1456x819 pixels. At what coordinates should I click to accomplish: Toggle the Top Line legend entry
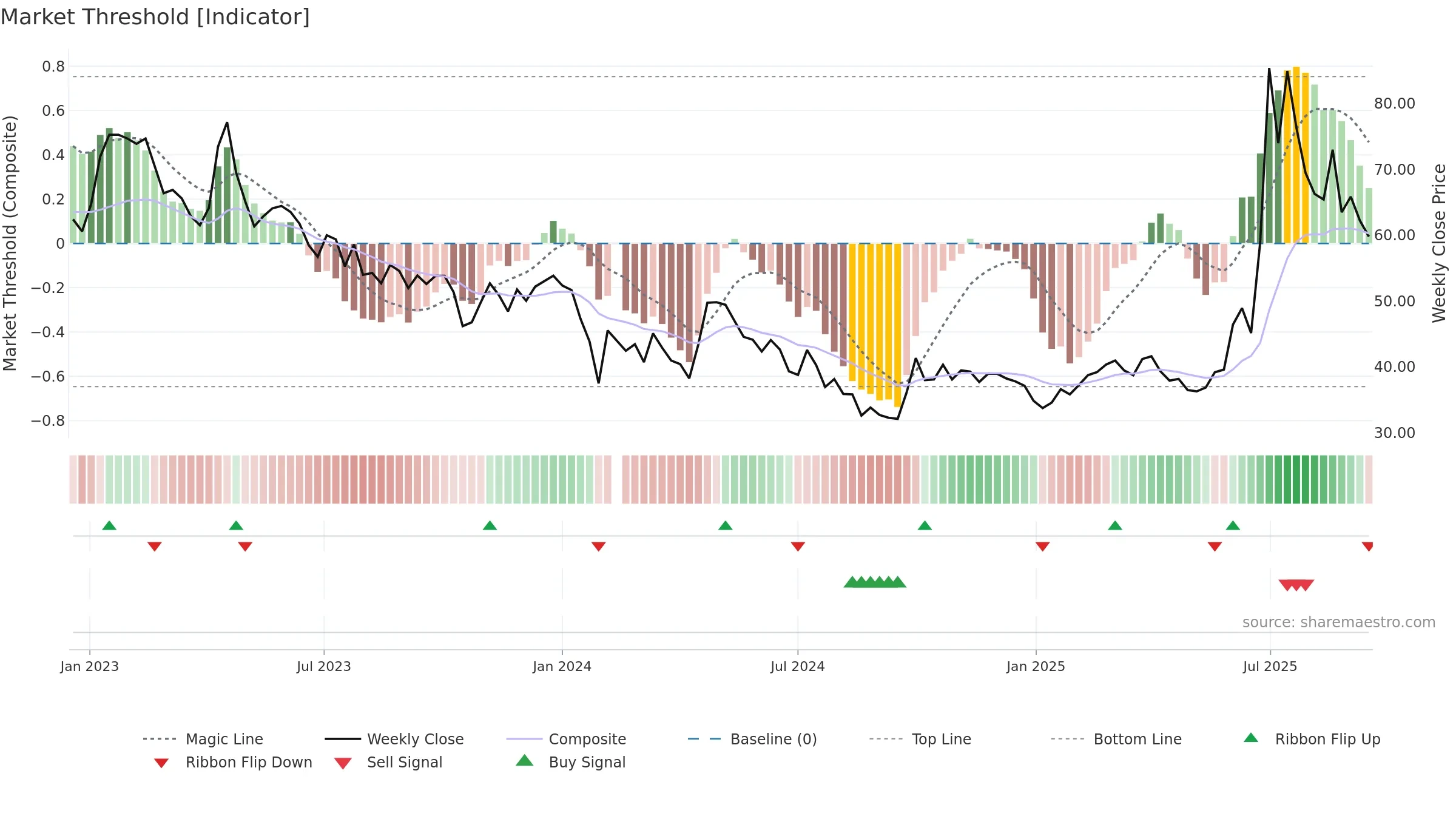point(920,739)
